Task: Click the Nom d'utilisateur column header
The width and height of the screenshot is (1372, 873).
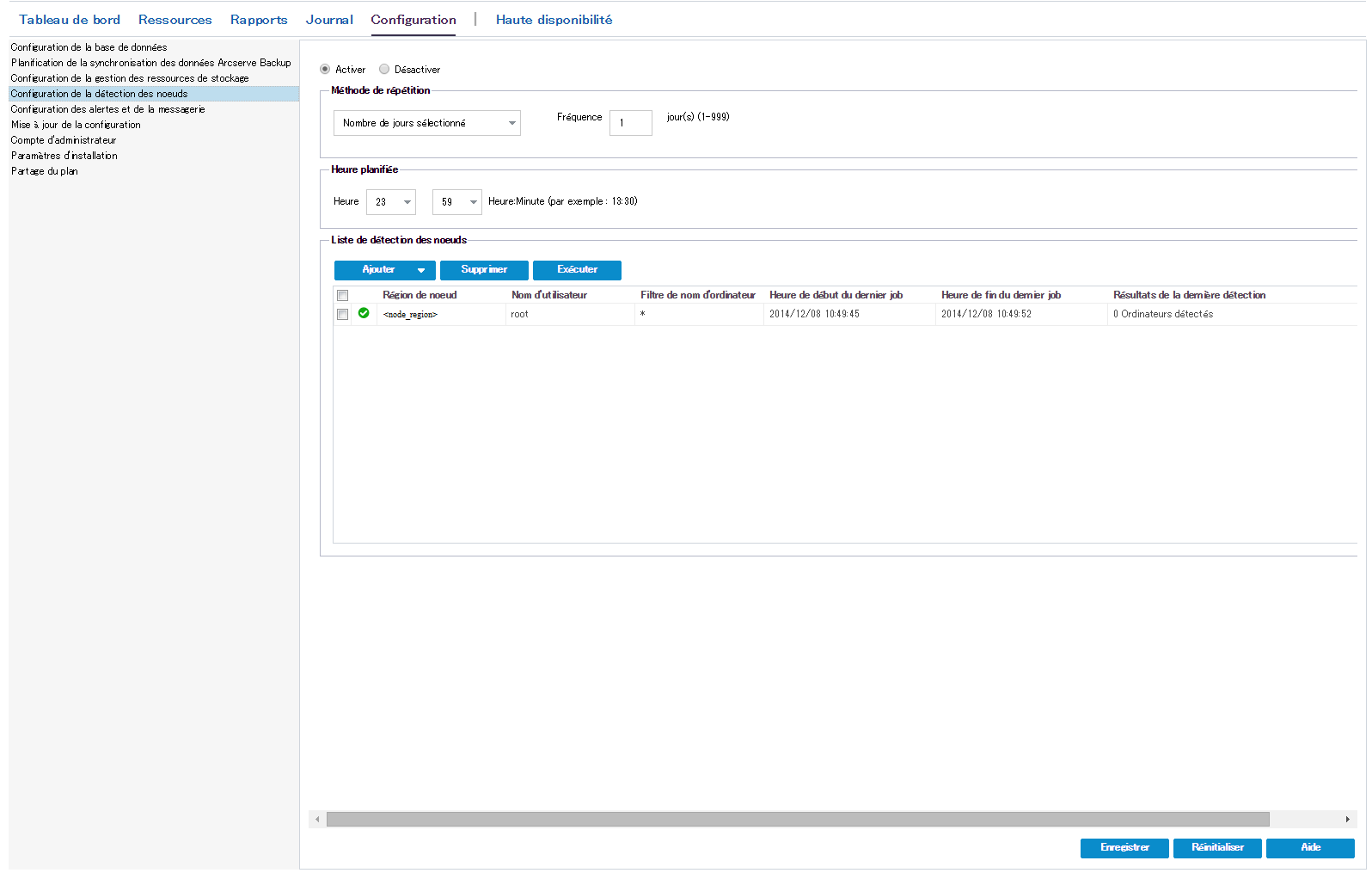Action: tap(570, 295)
